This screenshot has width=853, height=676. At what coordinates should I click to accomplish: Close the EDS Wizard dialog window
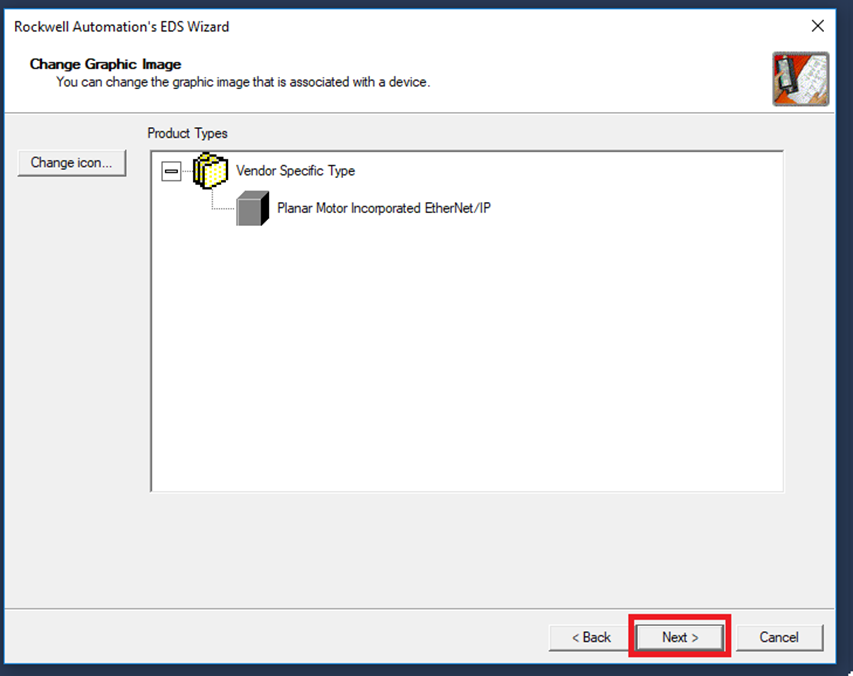pos(817,26)
